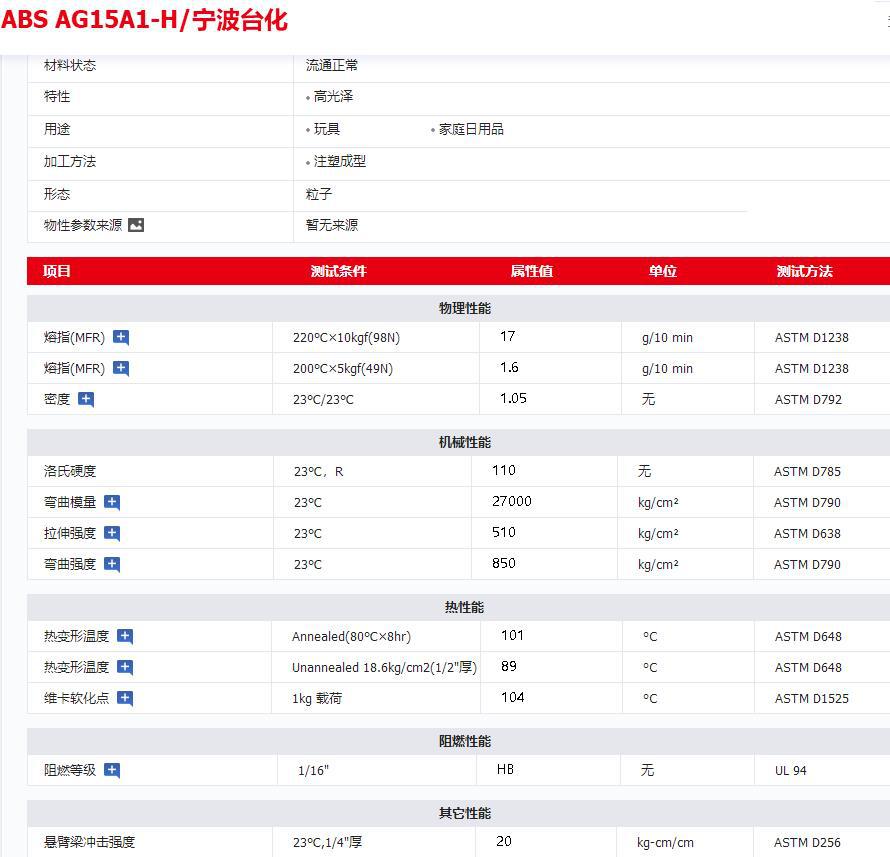
Task: Click the ASTM D638 test method
Action: coord(807,533)
